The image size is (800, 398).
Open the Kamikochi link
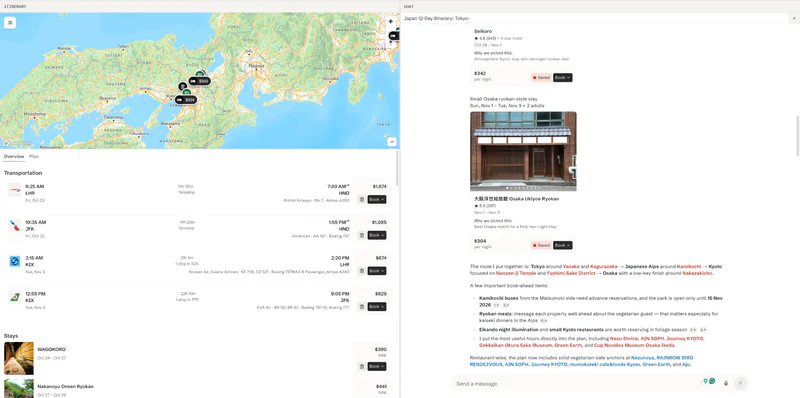(x=689, y=266)
